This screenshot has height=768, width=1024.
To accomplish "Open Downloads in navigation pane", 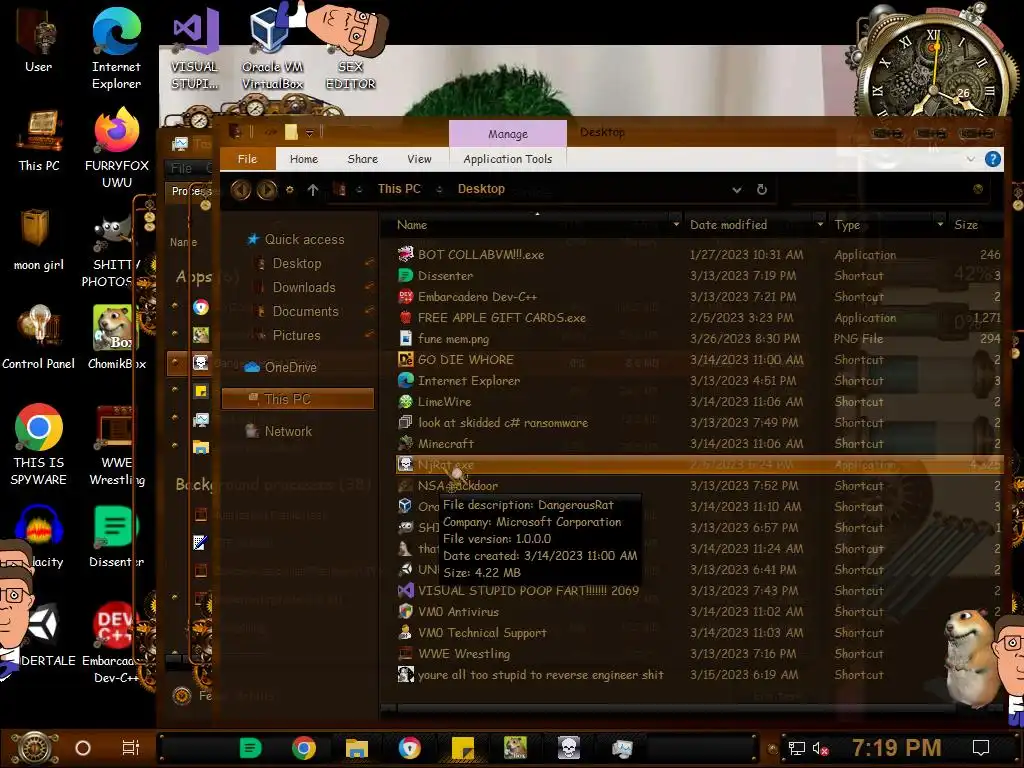I will click(x=304, y=287).
